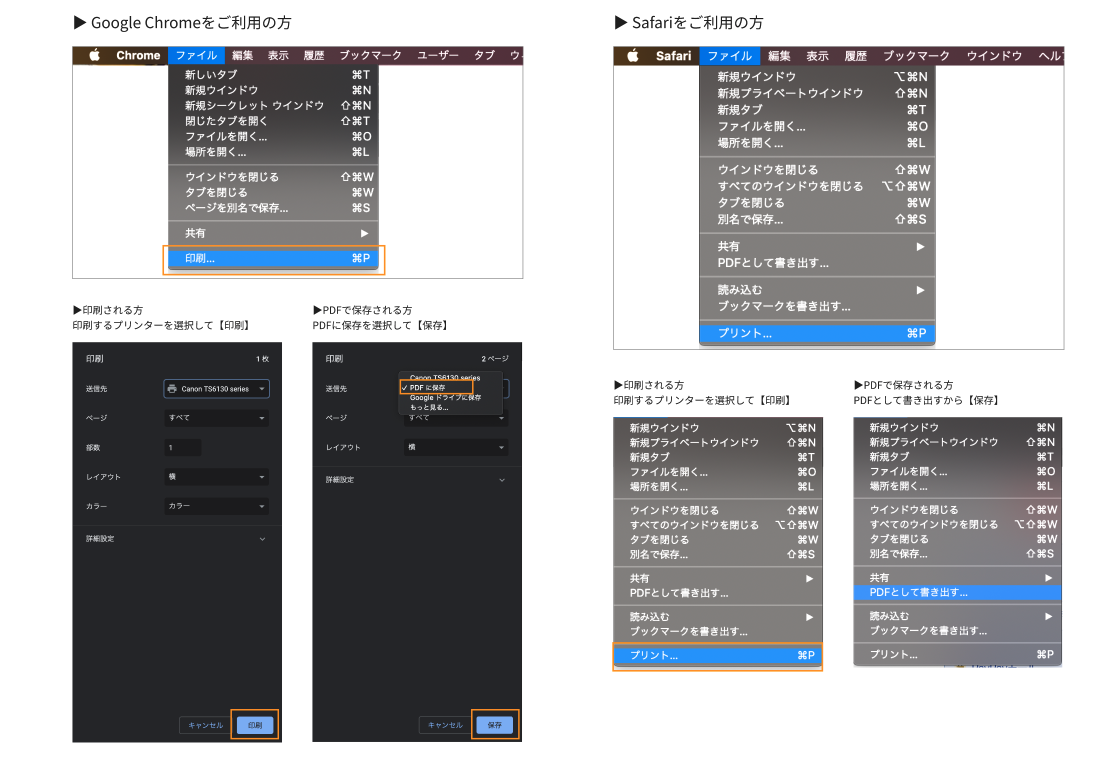Image resolution: width=1105 pixels, height=764 pixels.
Task: Choose ページを別名で保存… in Chrome menu
Action: [x=273, y=208]
